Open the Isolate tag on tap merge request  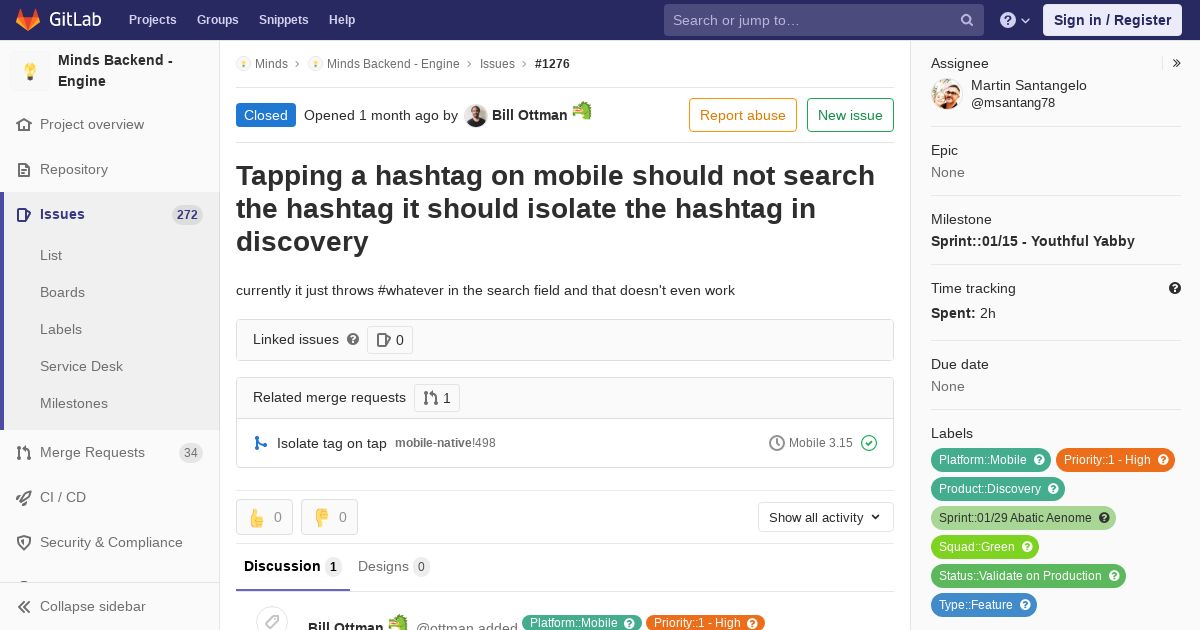click(x=332, y=443)
